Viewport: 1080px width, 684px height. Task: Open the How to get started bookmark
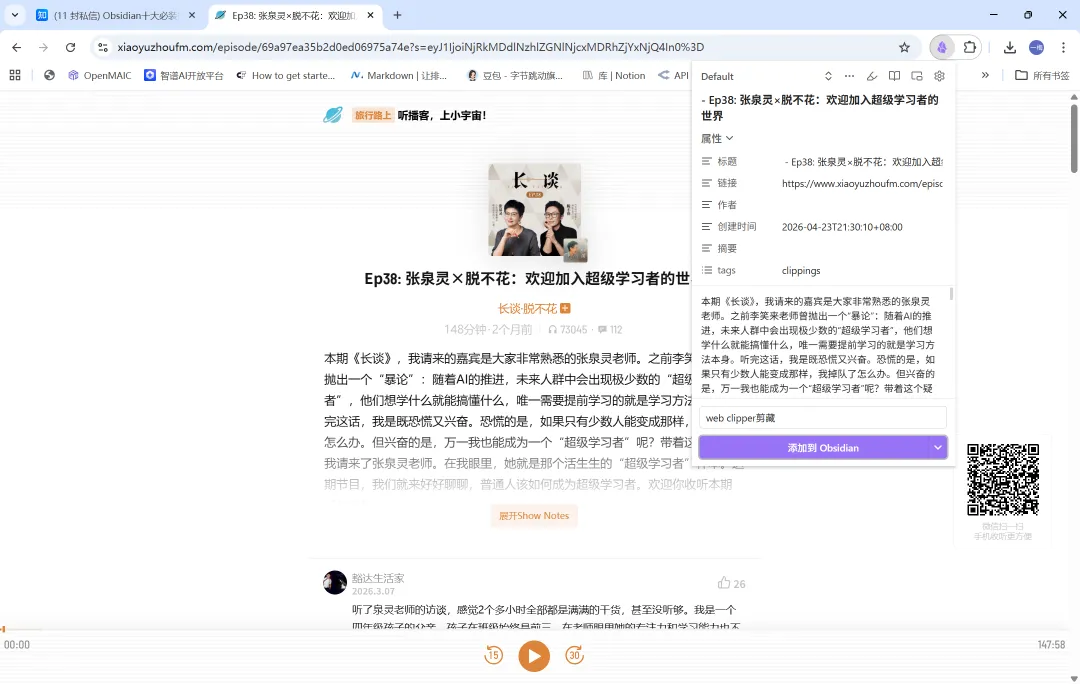[285, 75]
